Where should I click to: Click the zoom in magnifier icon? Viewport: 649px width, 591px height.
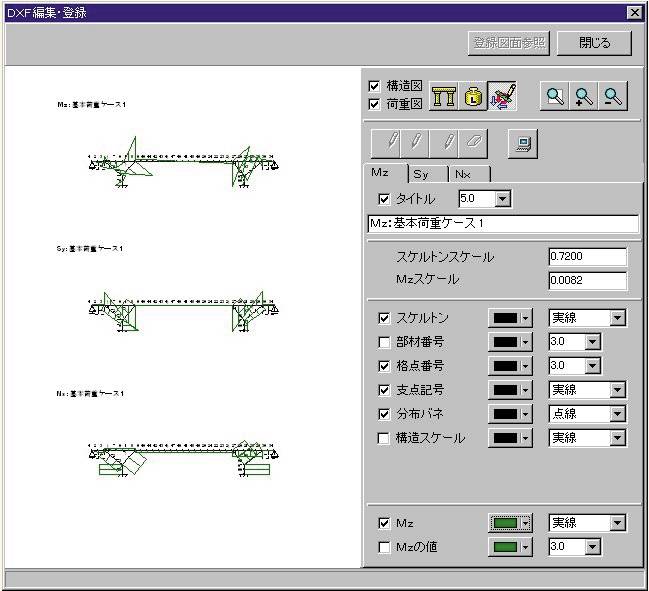coord(584,96)
